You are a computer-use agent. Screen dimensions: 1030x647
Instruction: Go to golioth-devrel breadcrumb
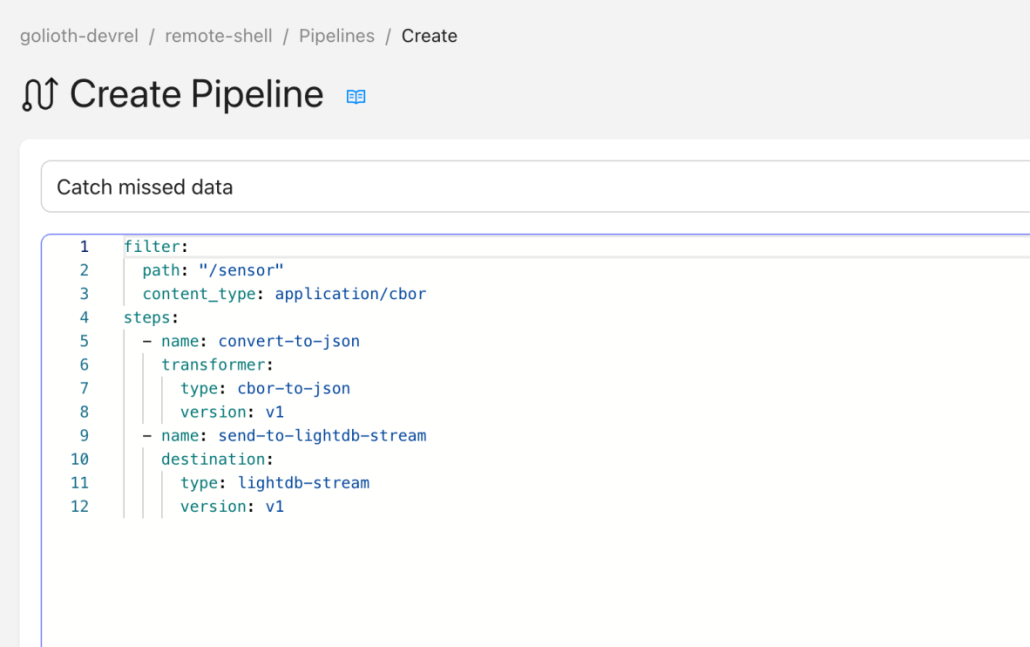click(x=79, y=36)
